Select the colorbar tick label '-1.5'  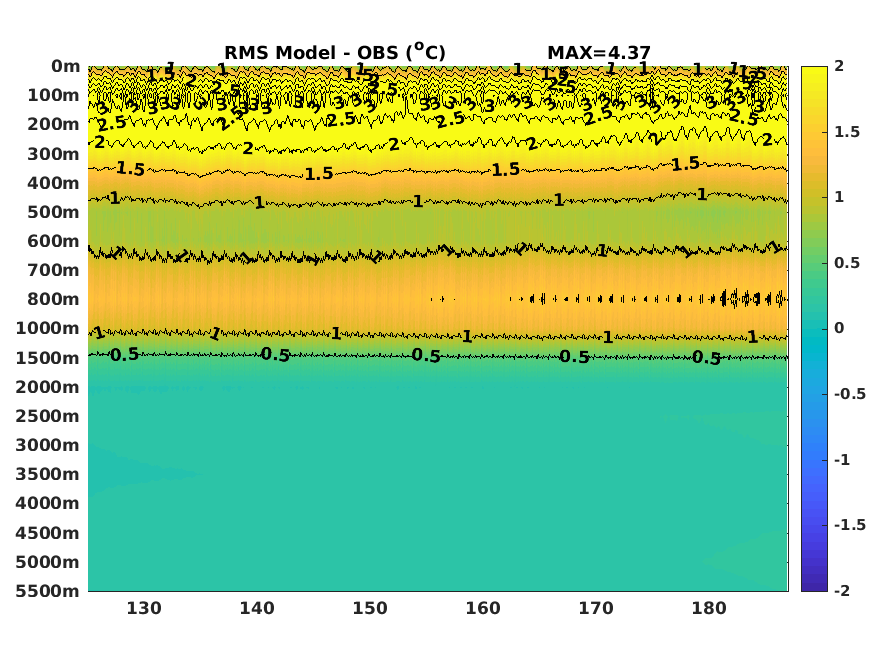pos(850,525)
